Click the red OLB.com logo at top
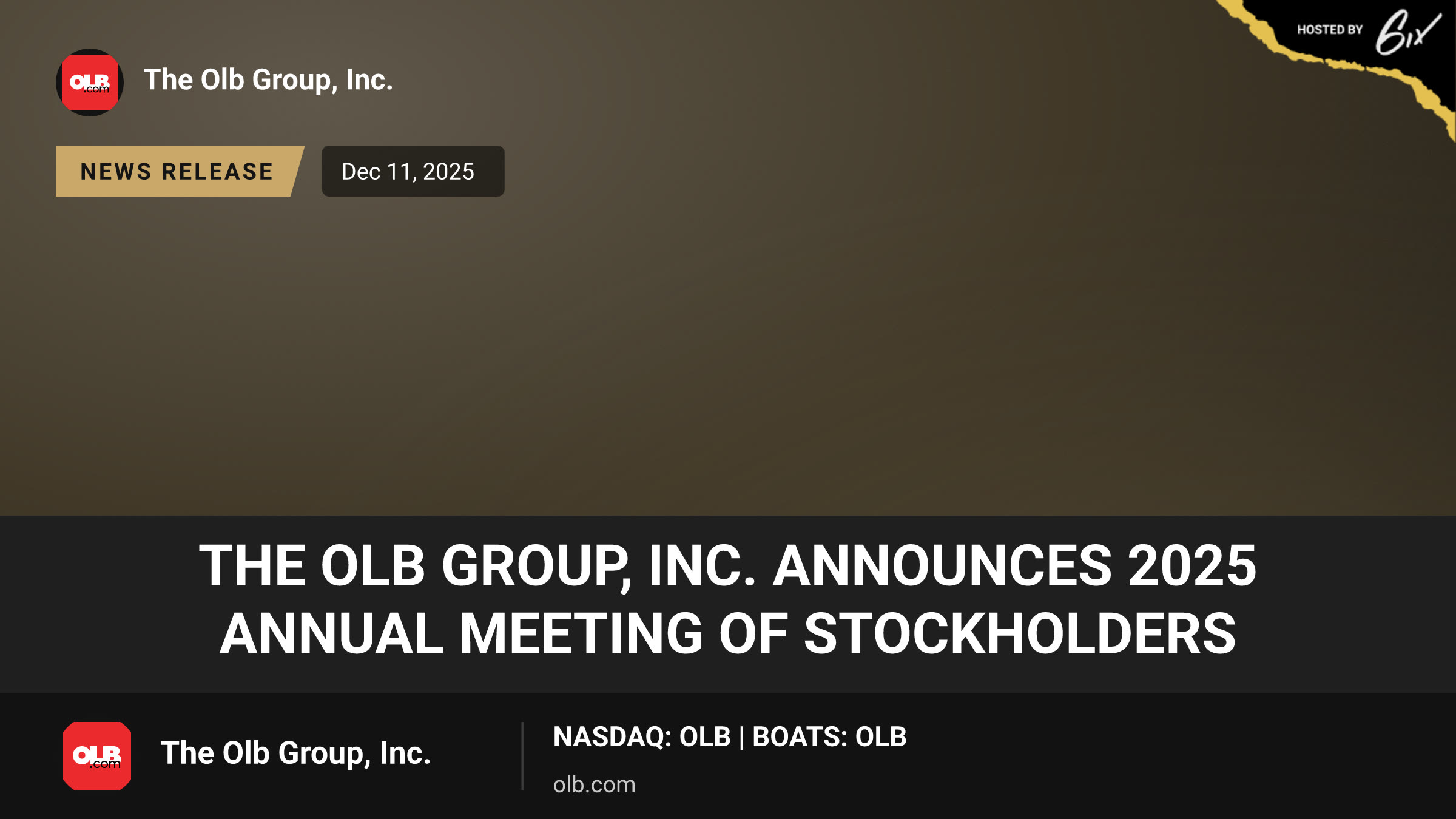The image size is (1456, 819). click(x=90, y=83)
